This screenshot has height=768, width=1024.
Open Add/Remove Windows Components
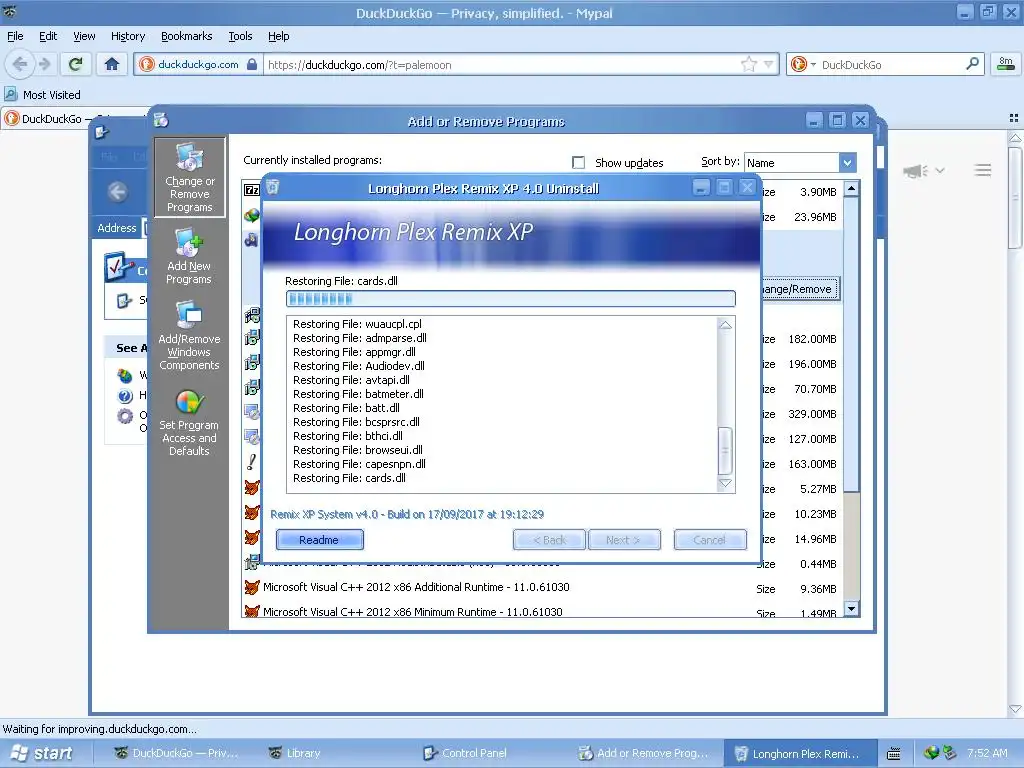click(189, 336)
